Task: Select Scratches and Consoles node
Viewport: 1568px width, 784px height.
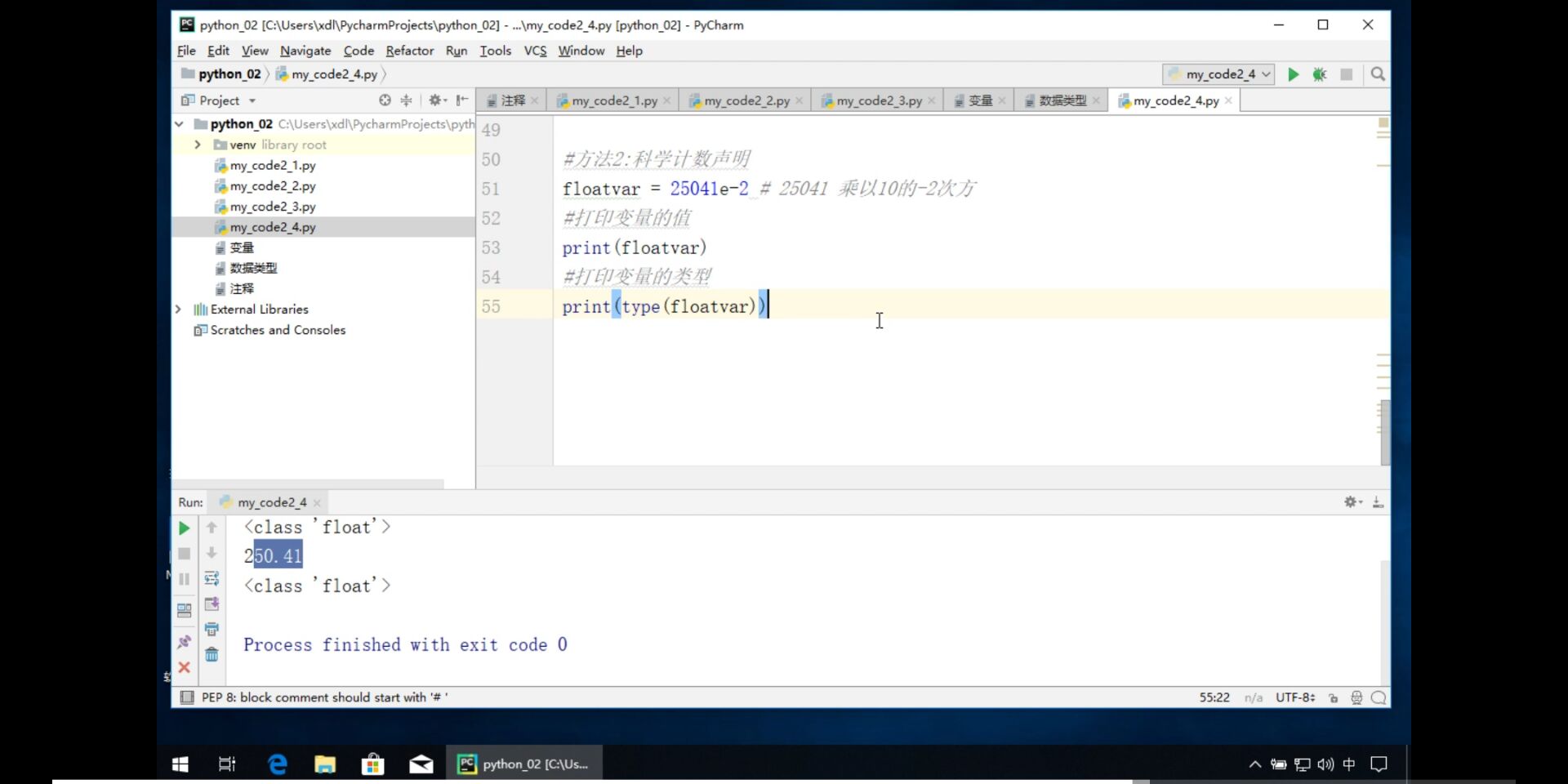Action: coord(278,330)
